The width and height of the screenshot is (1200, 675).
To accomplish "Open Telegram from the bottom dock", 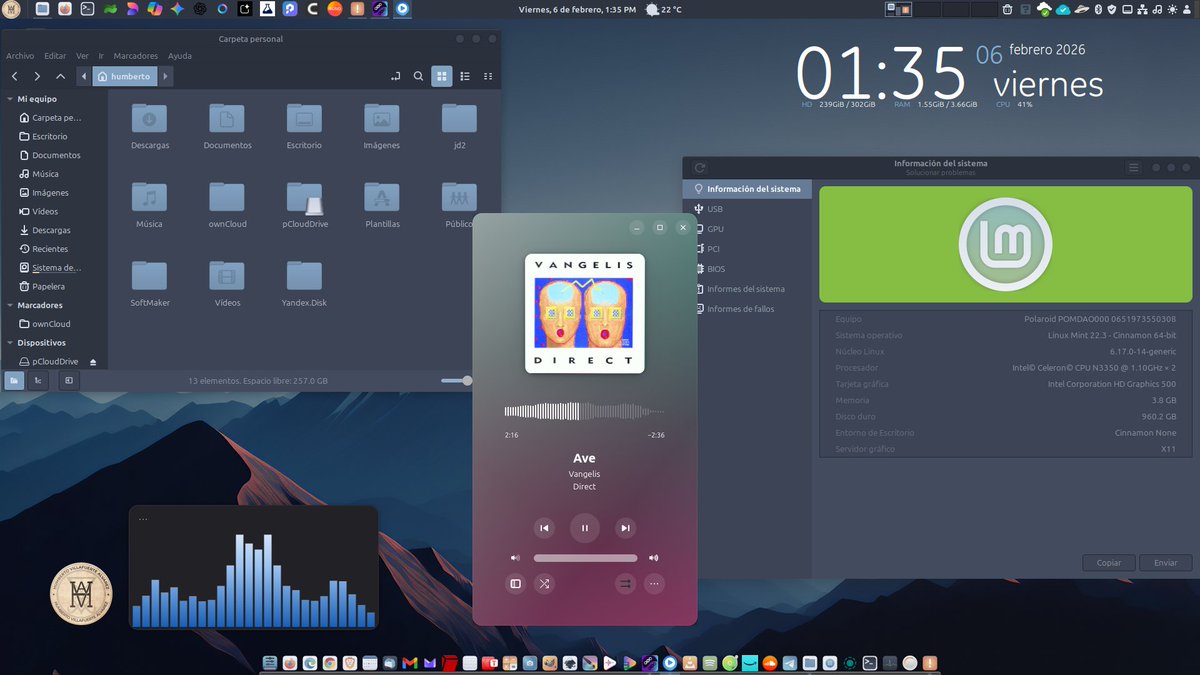I will tap(790, 663).
